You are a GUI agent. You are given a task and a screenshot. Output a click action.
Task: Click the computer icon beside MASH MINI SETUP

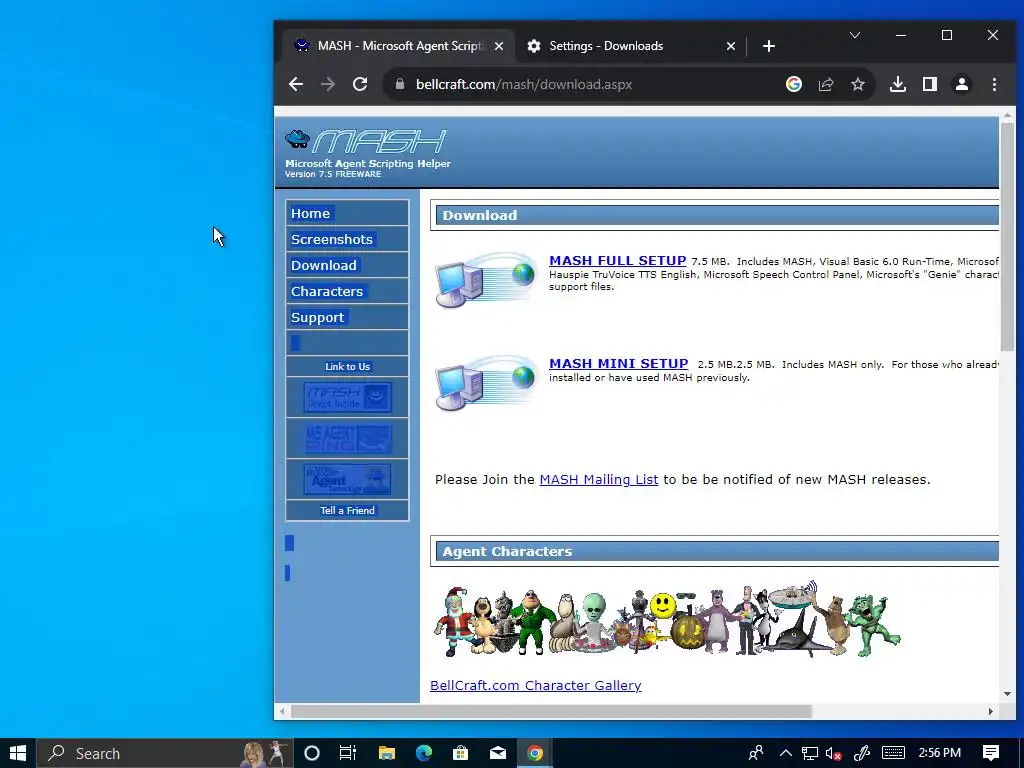pos(487,384)
